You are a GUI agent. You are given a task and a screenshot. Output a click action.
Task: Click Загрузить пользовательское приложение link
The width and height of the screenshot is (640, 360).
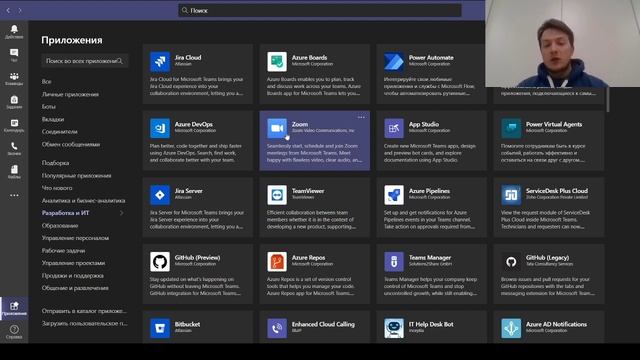(84, 323)
